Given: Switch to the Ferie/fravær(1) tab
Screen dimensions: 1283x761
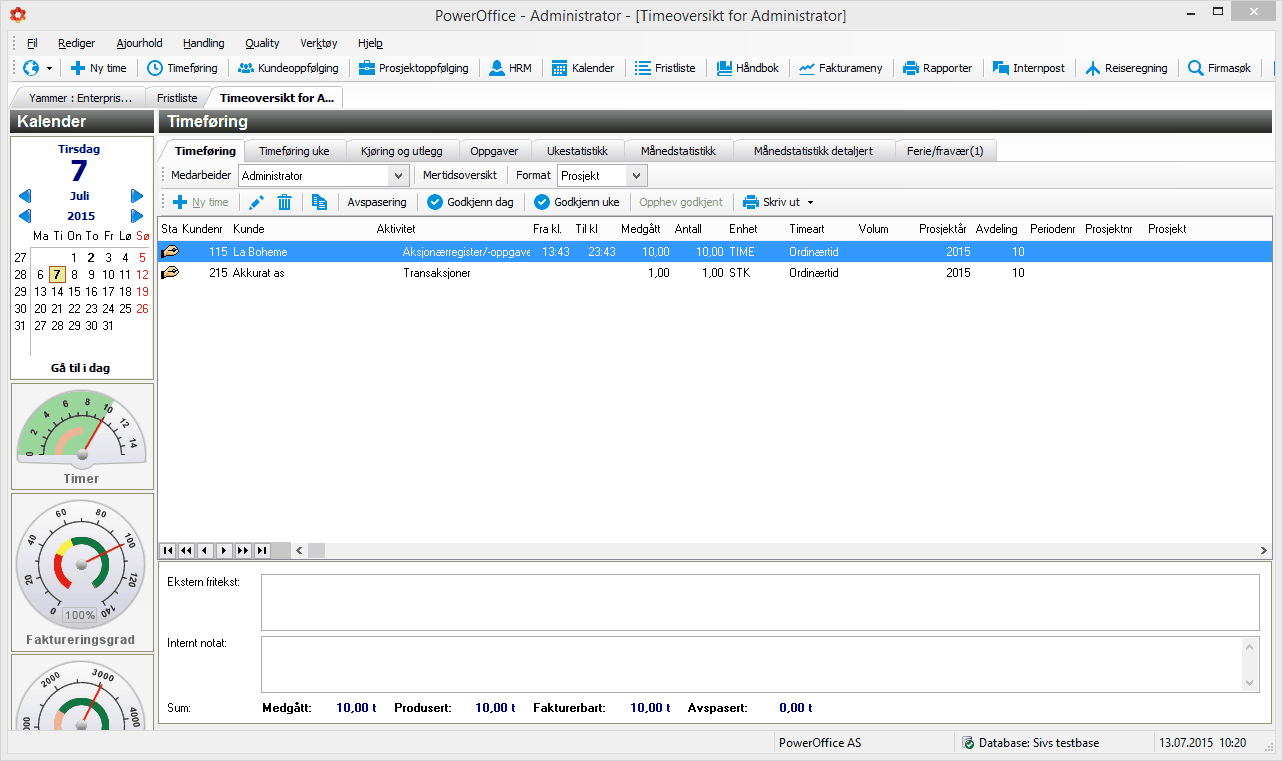Looking at the screenshot, I should pos(945,151).
